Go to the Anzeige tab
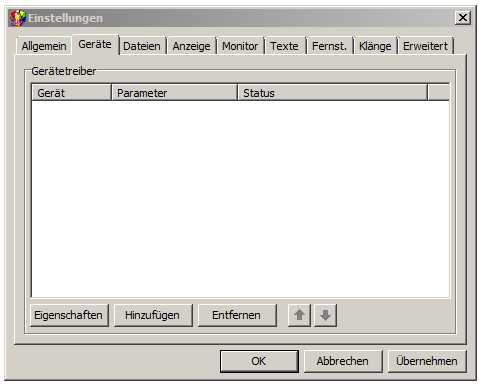The height and width of the screenshot is (384, 479). pyautogui.click(x=191, y=46)
